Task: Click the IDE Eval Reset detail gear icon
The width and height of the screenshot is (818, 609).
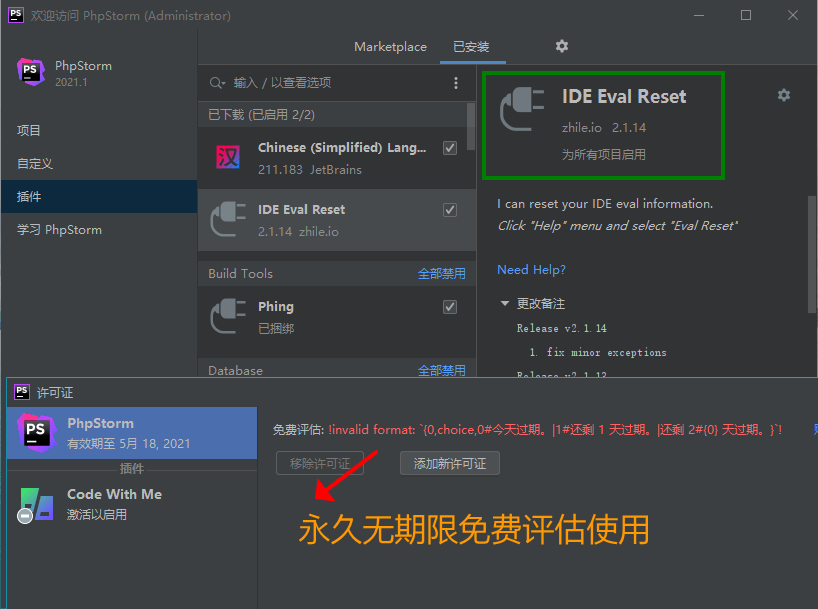Action: [x=784, y=95]
